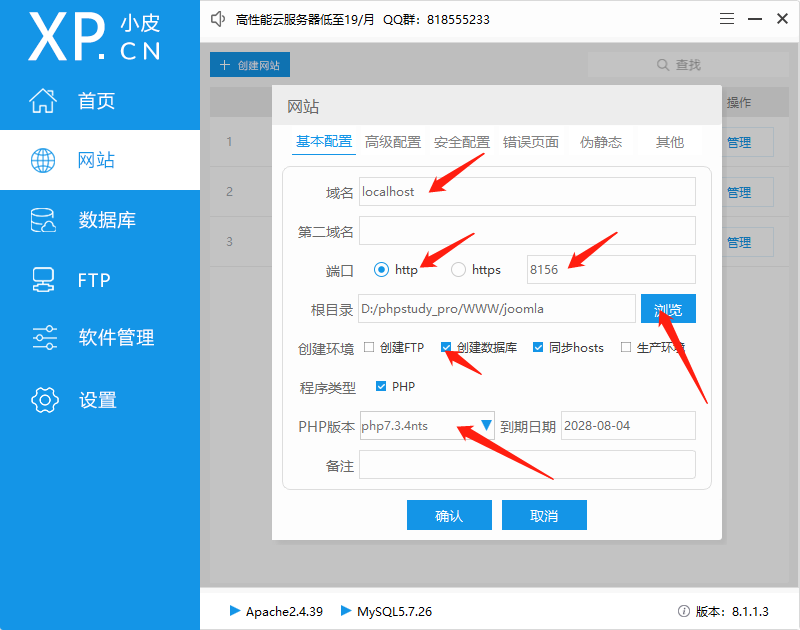Uncheck the 同步hosts checkbox
The width and height of the screenshot is (800, 630).
tap(538, 347)
